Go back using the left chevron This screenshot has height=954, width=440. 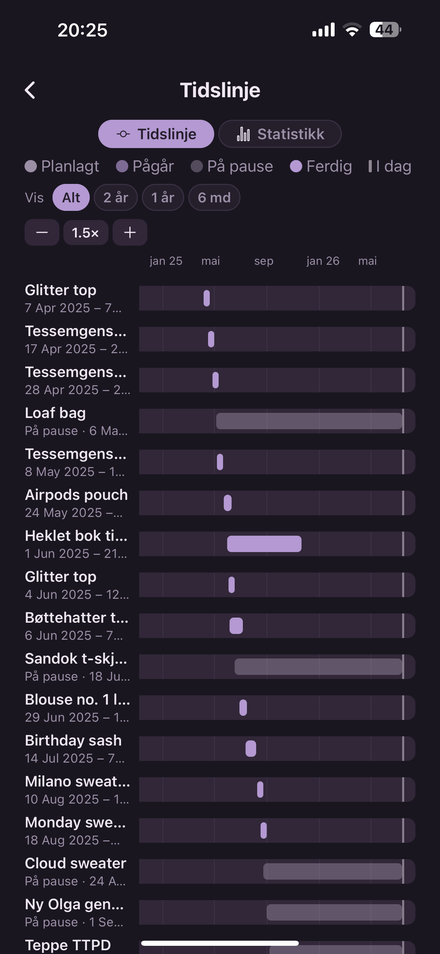tap(30, 91)
